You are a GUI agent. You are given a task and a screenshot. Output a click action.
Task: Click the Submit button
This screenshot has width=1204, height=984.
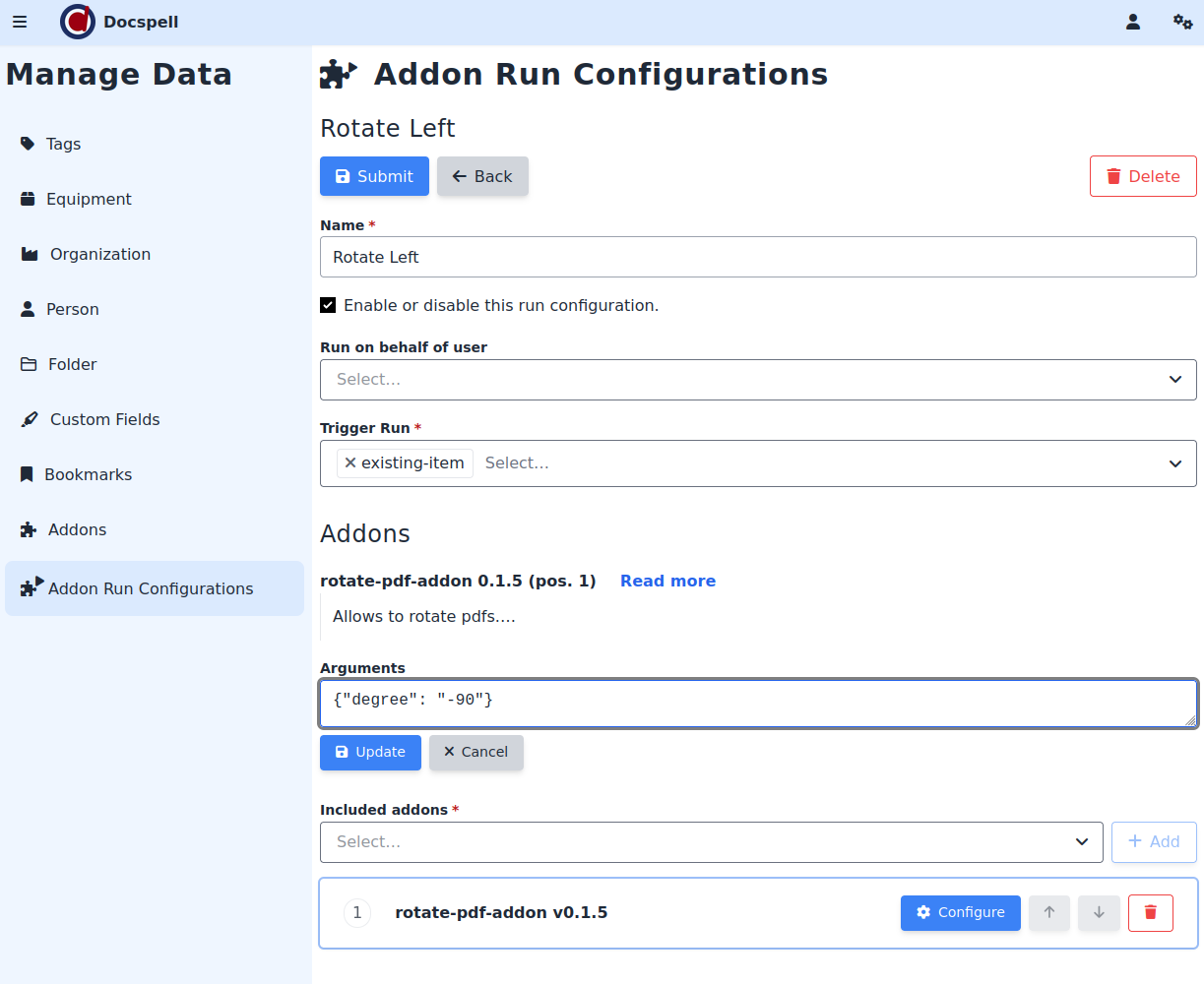374,176
